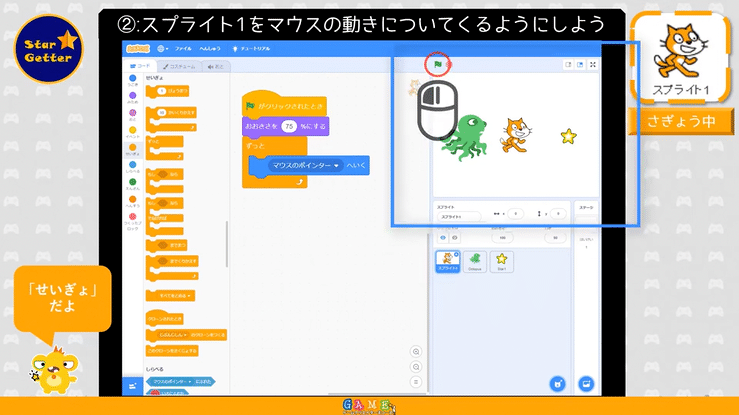Open the ファイル menu

(x=183, y=49)
